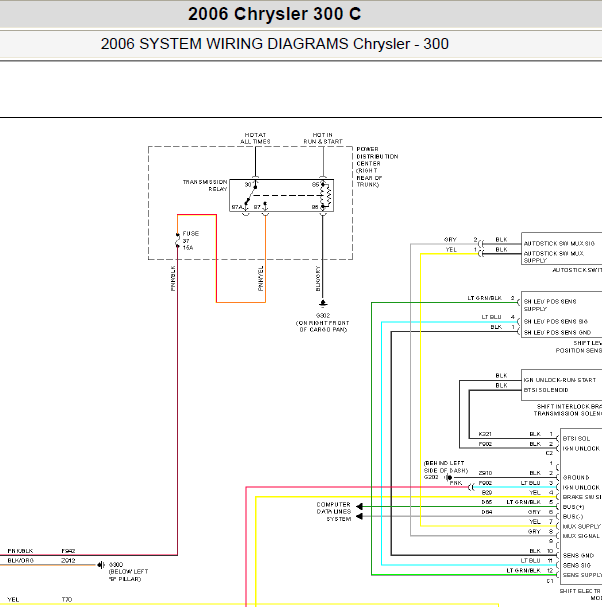This screenshot has width=602, height=607.
Task: Select the "HOT IN RUN & START" label
Action: click(x=323, y=138)
